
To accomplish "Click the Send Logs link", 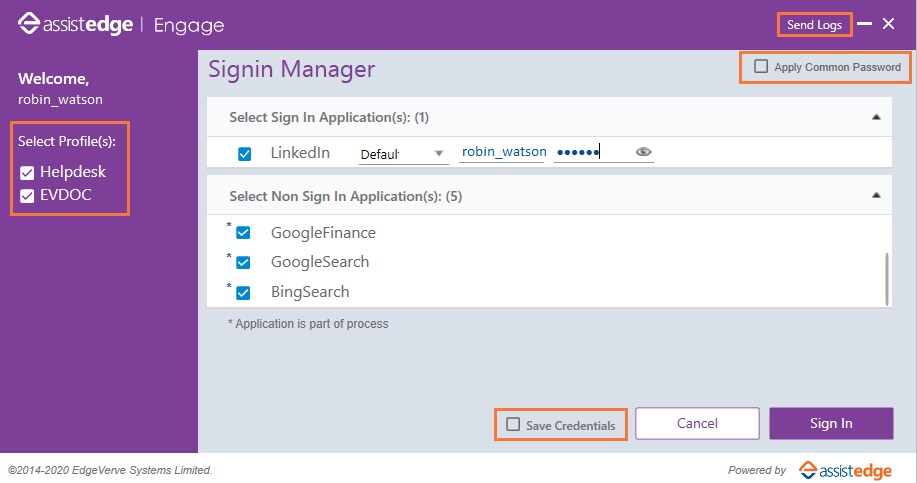I will [814, 25].
